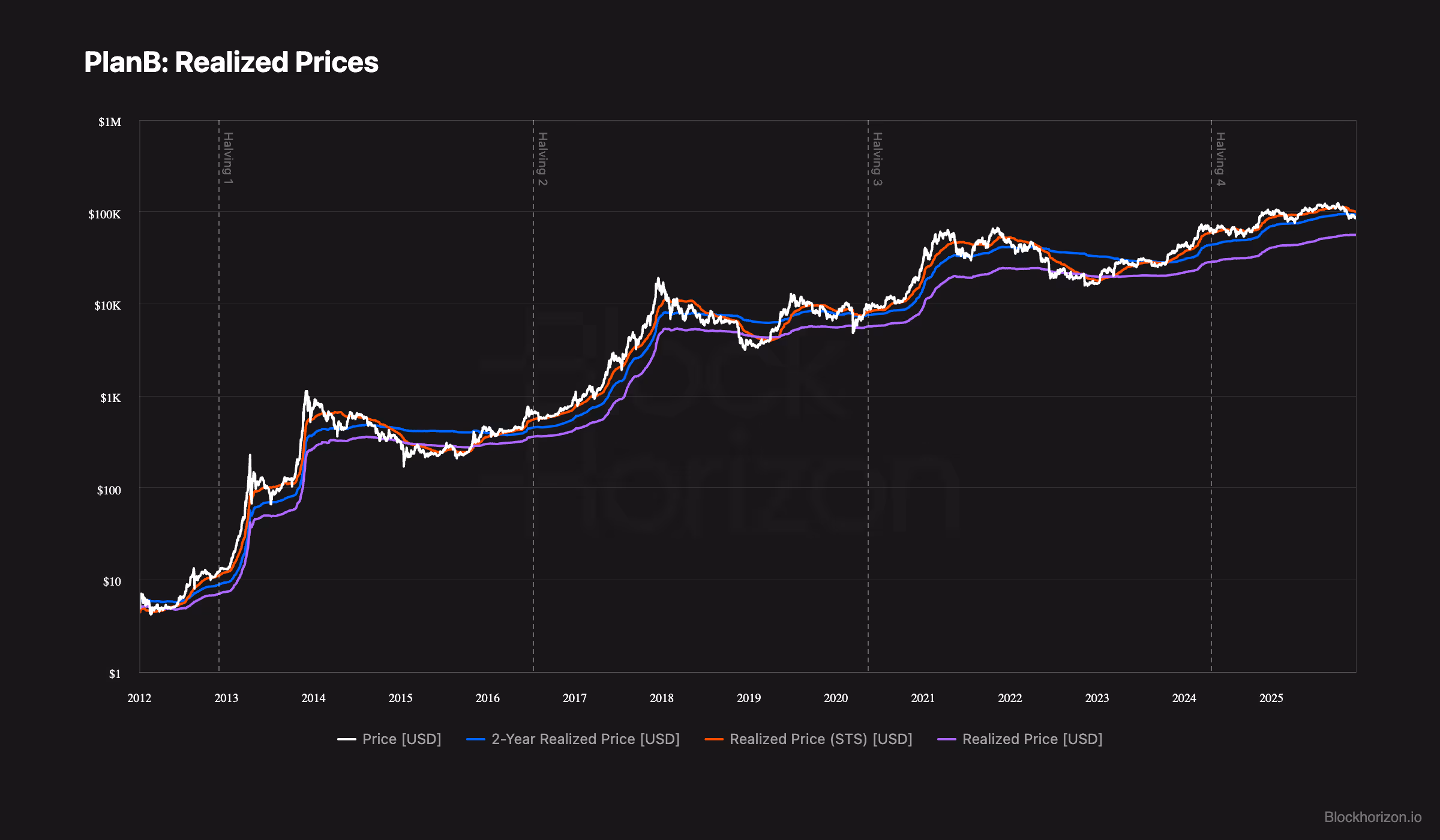
Task: Click the Halving 1 vertical label
Action: click(228, 158)
